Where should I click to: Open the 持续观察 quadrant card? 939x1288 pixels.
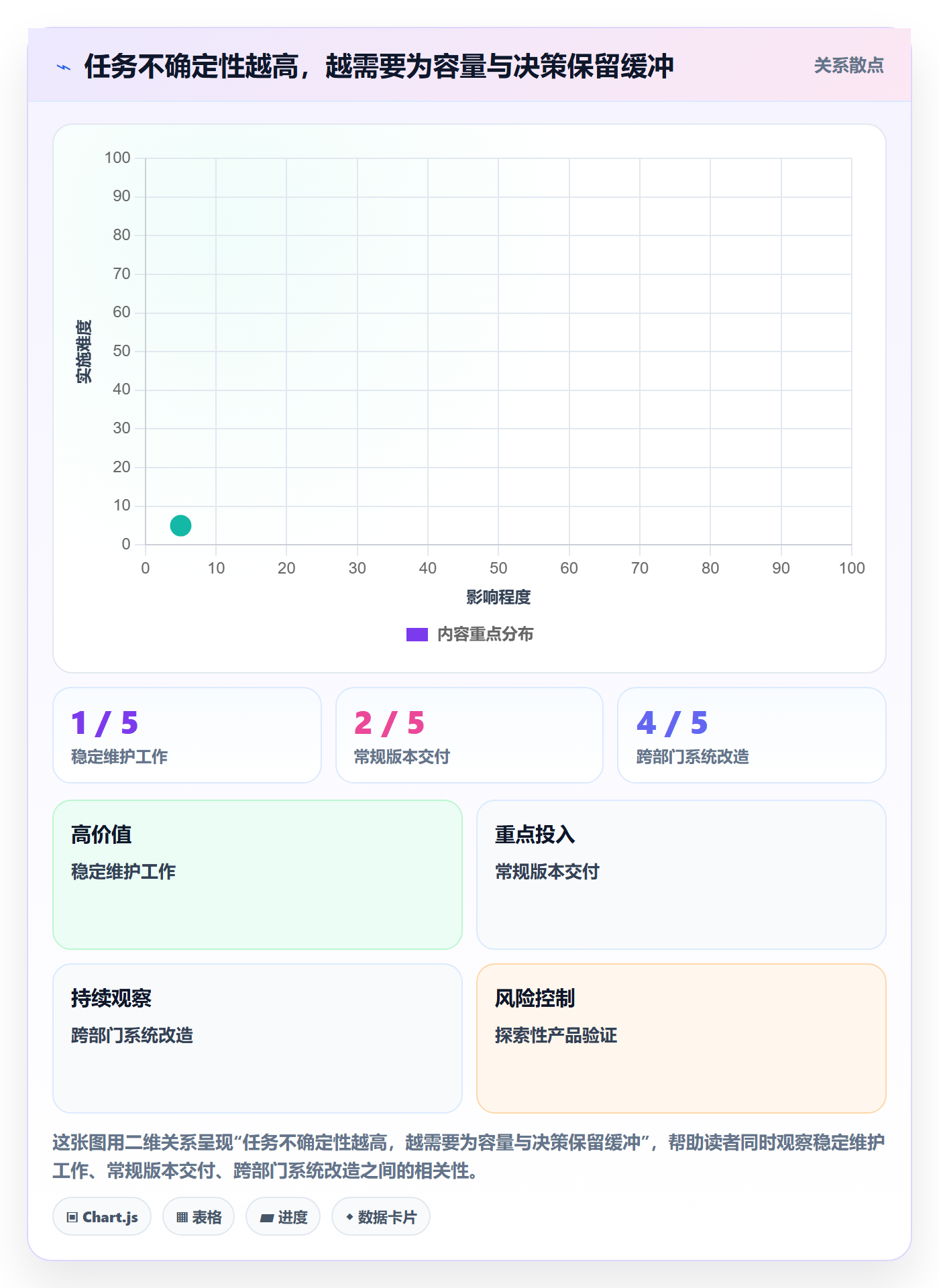coord(258,1038)
